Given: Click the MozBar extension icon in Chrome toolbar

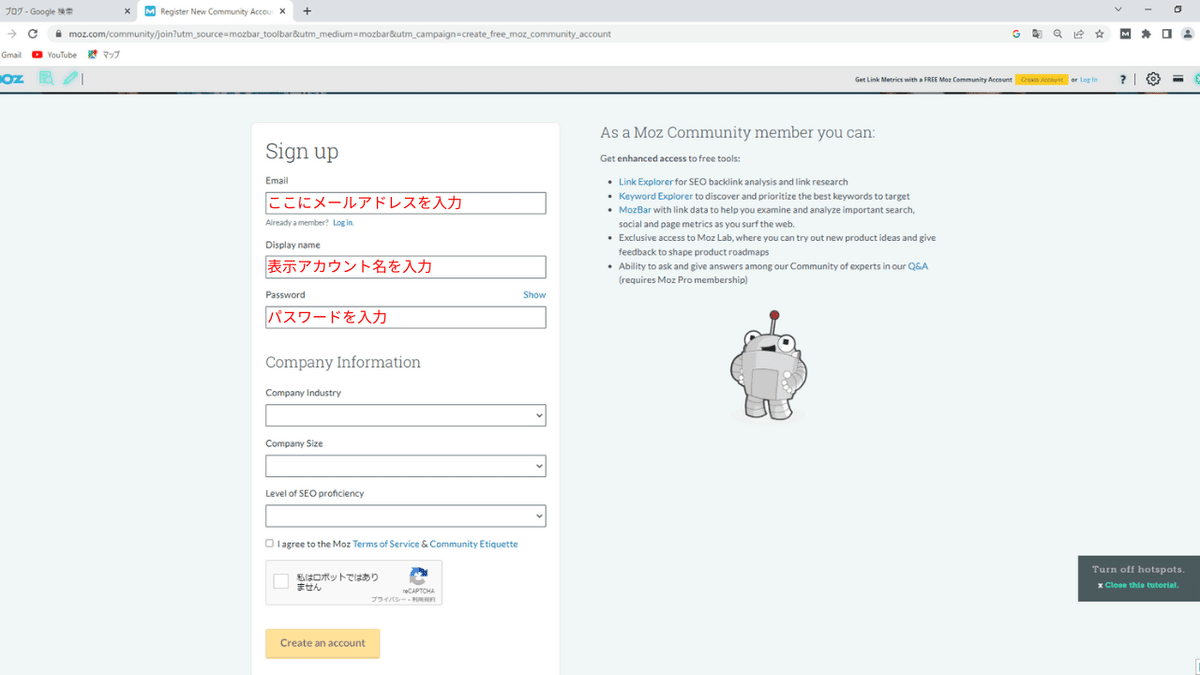Looking at the screenshot, I should (1125, 33).
